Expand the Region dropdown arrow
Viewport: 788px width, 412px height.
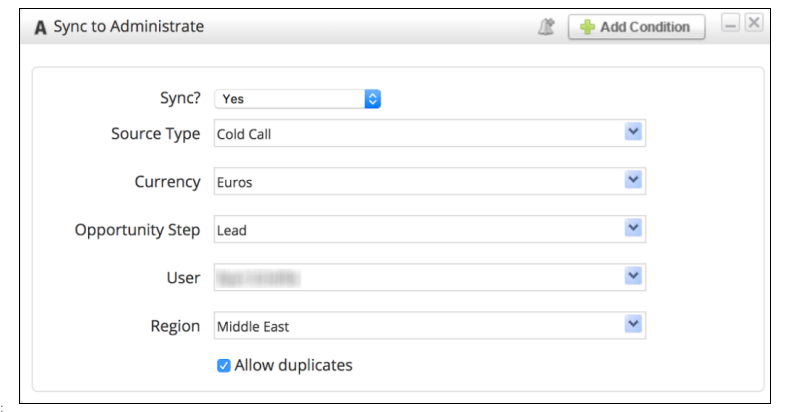[x=633, y=324]
